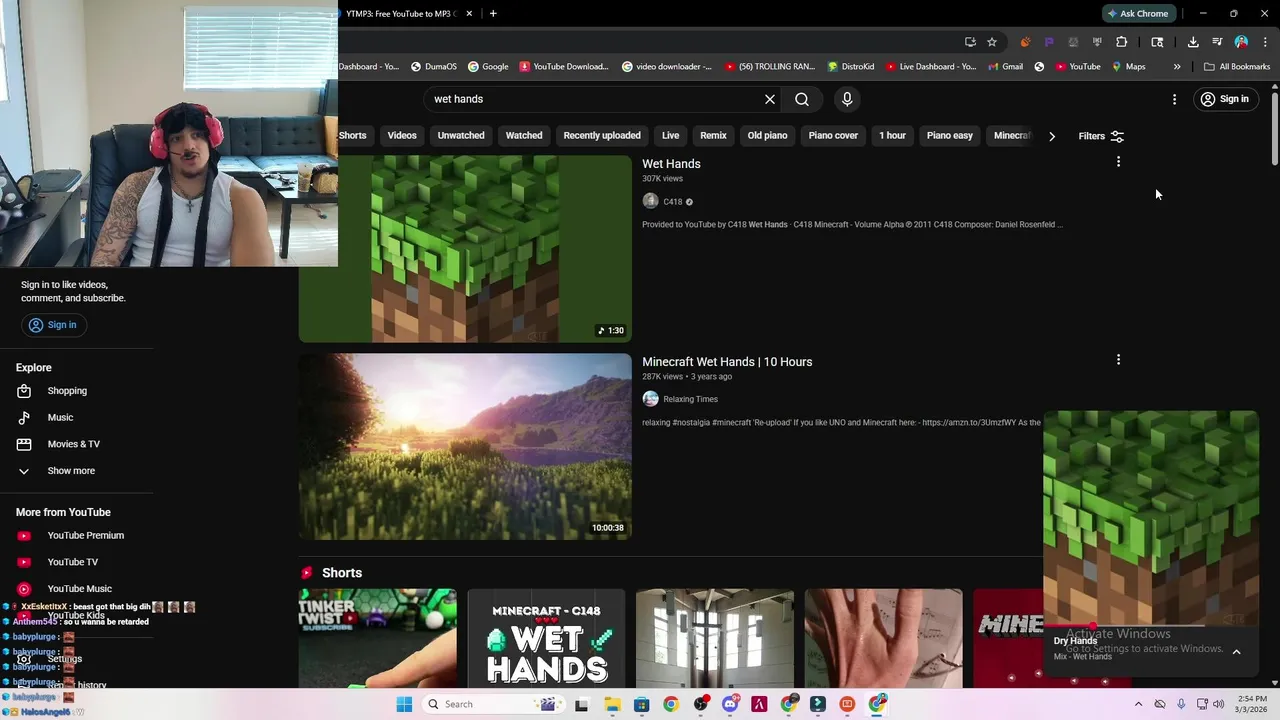Select the Watched filter chip
This screenshot has height=720, width=1280.
click(x=524, y=136)
